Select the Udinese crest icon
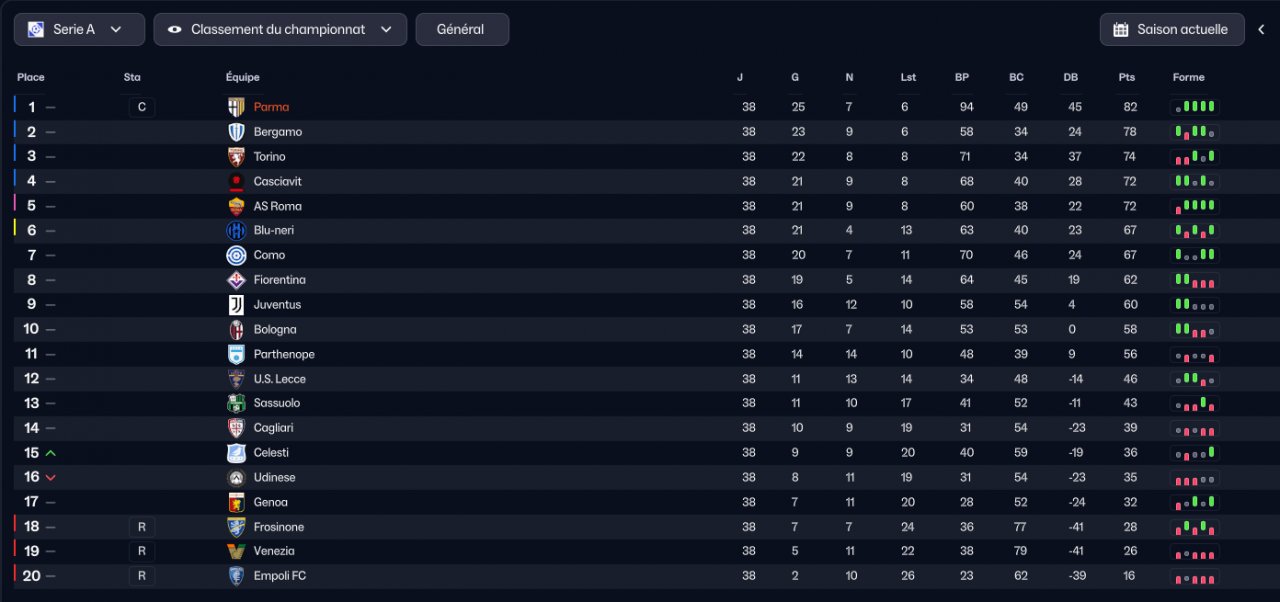Screen dimensions: 1280x602 (236, 478)
